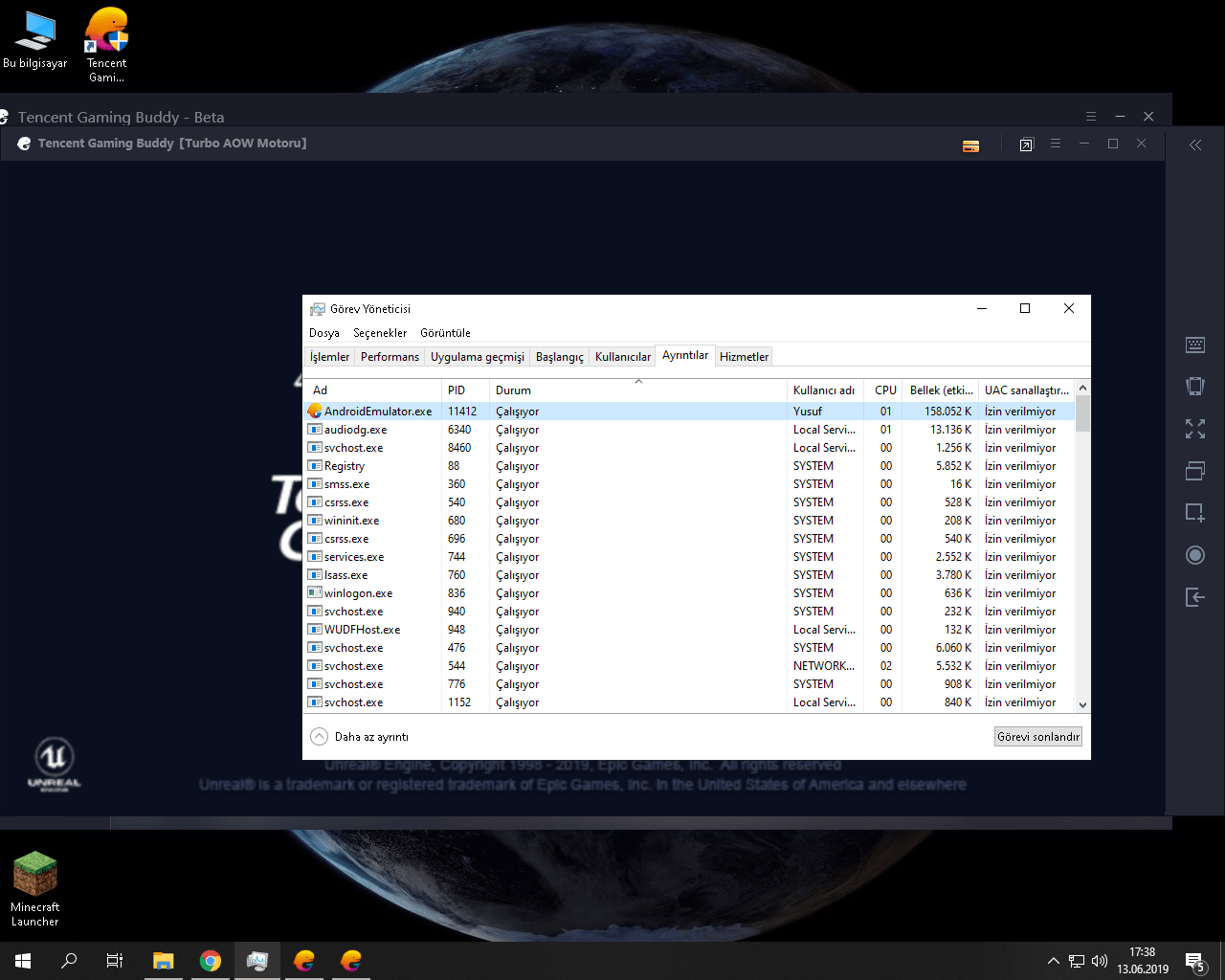Open the multi-window icon in Gaming Buddy sidebar
Image resolution: width=1225 pixels, height=980 pixels.
point(1195,471)
